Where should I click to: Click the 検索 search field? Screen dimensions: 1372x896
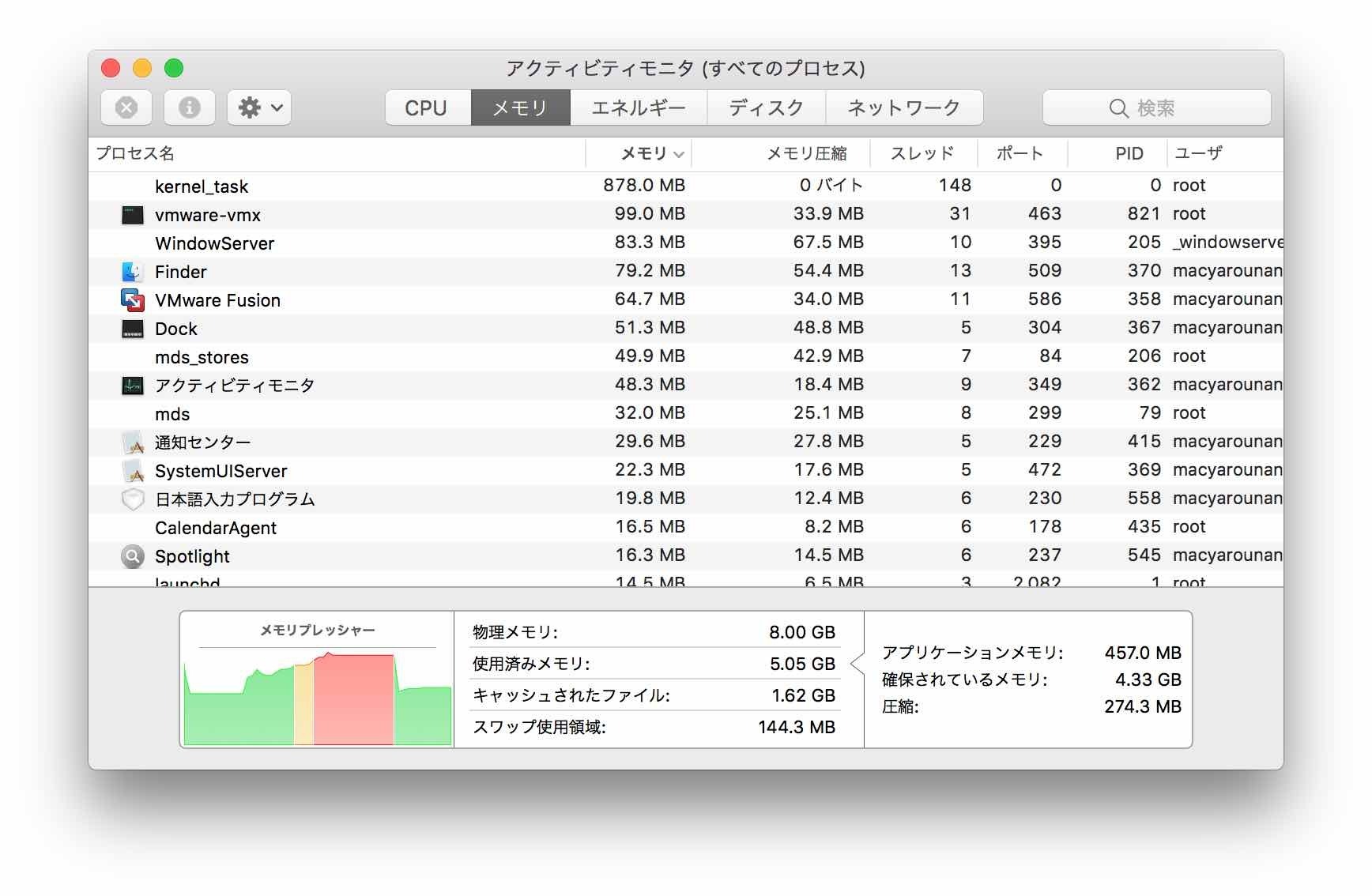click(x=1156, y=107)
